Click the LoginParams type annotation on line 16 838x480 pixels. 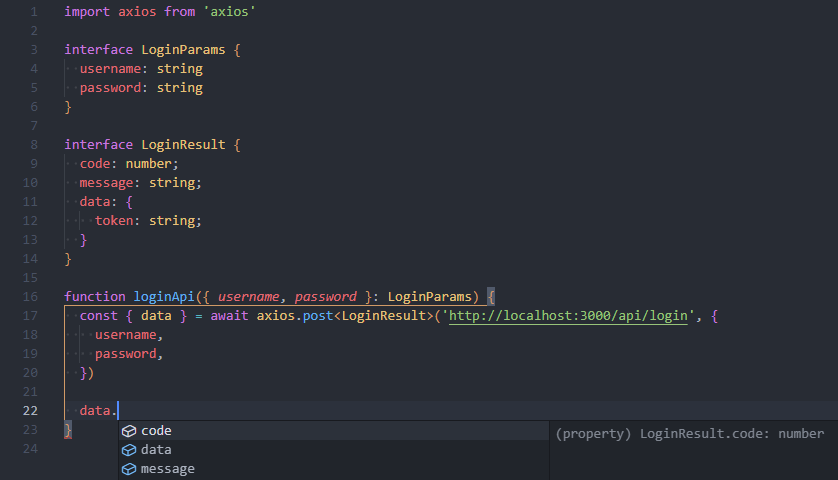click(430, 297)
